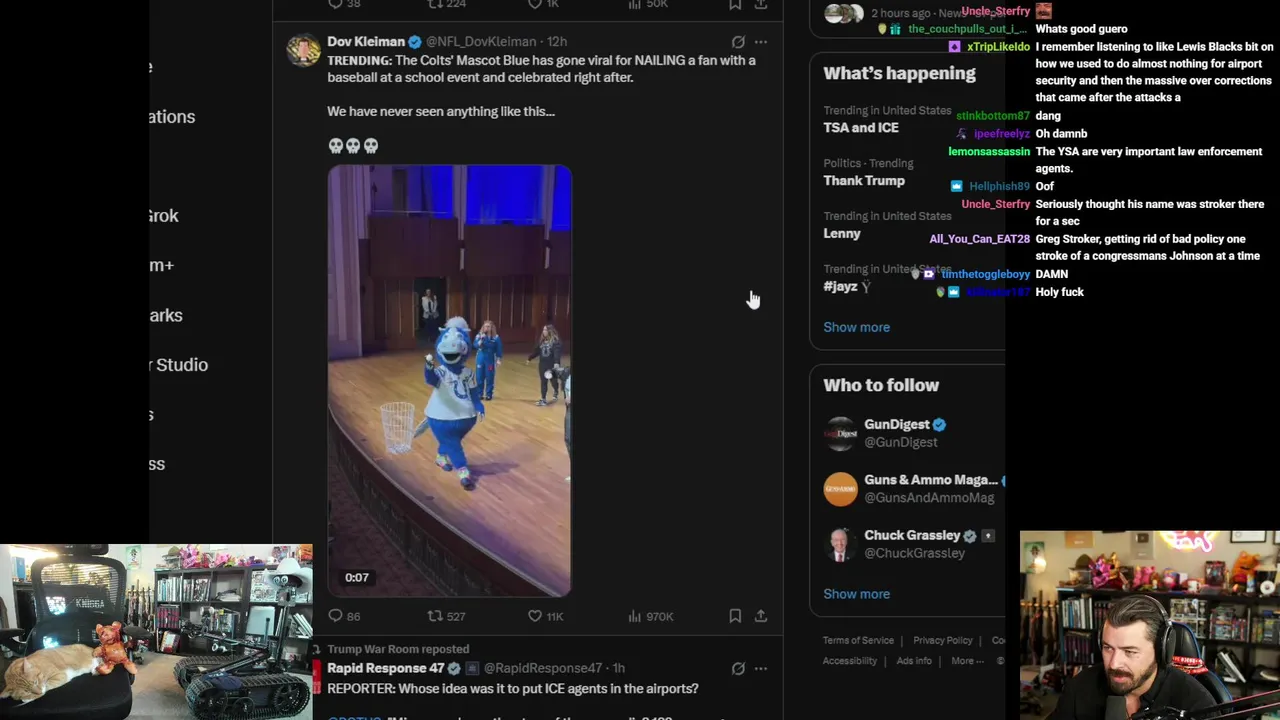Open Creator Studio in left navigation
The height and width of the screenshot is (720, 1280).
(x=180, y=365)
